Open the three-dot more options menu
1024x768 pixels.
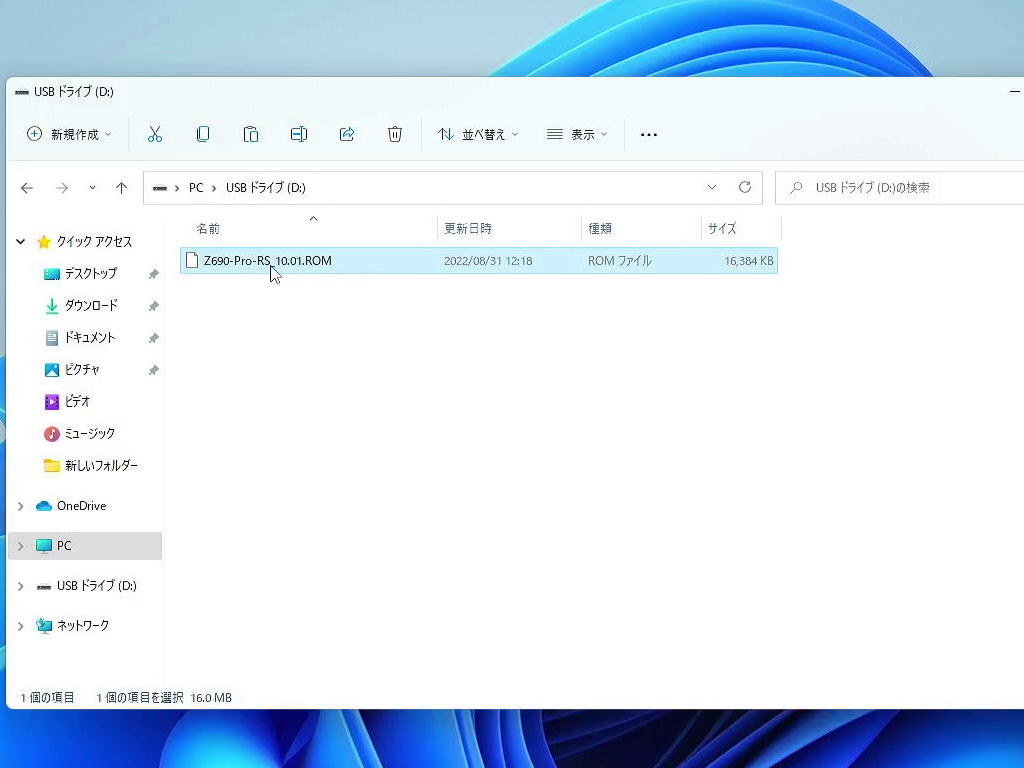pos(648,135)
